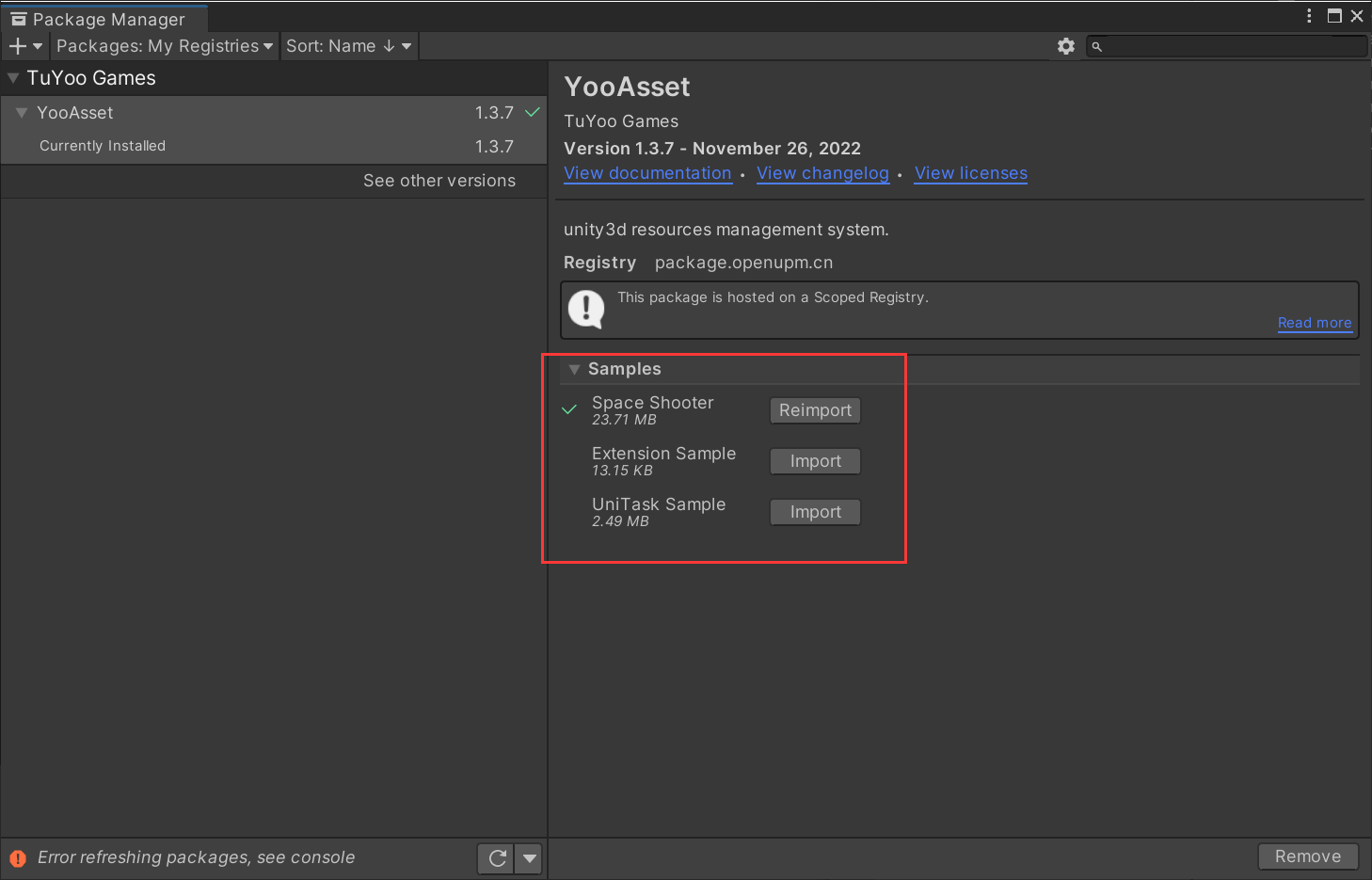Click the package.openupm.cn registry text
This screenshot has height=880, width=1372.
click(743, 263)
